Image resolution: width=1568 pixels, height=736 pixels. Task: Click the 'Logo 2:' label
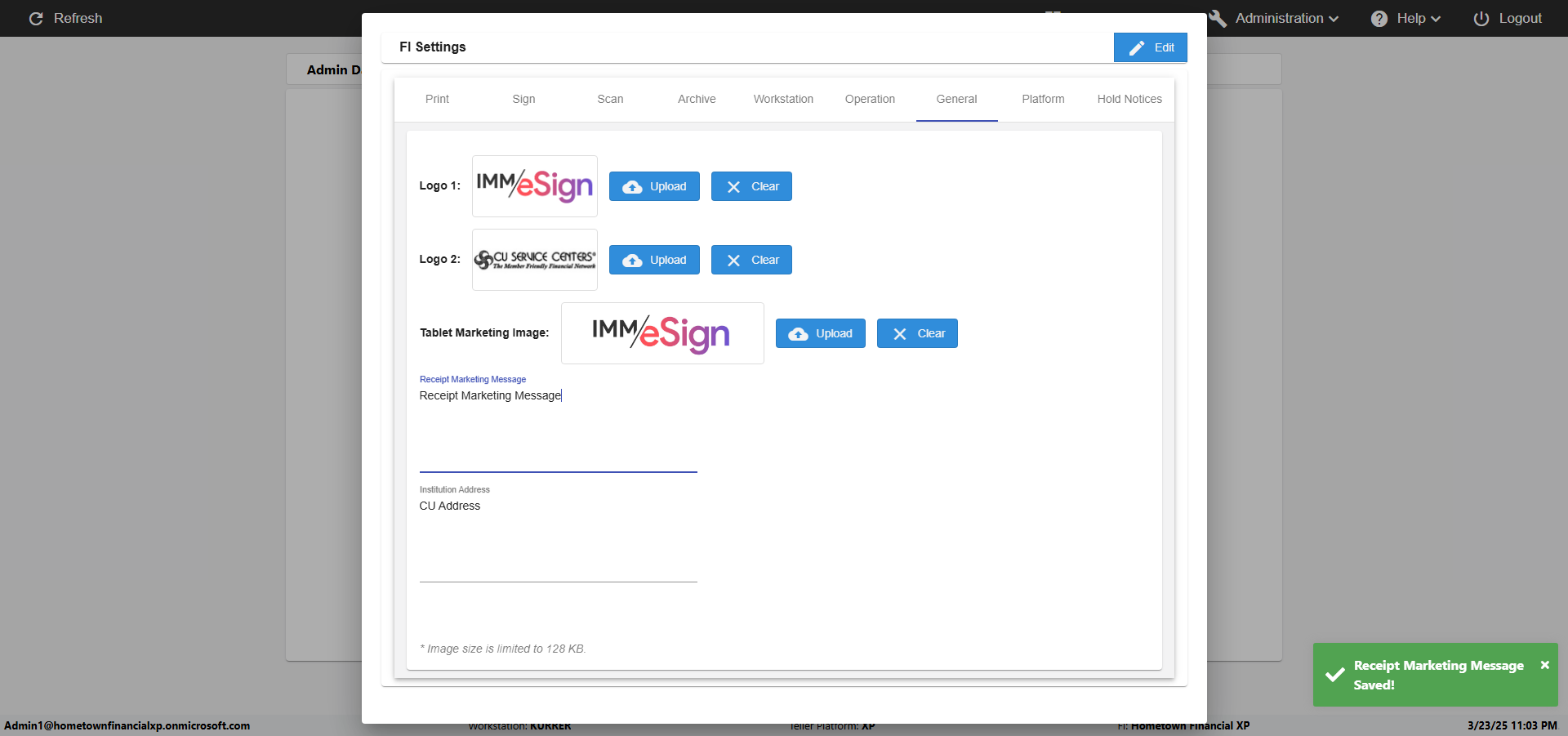pyautogui.click(x=440, y=259)
